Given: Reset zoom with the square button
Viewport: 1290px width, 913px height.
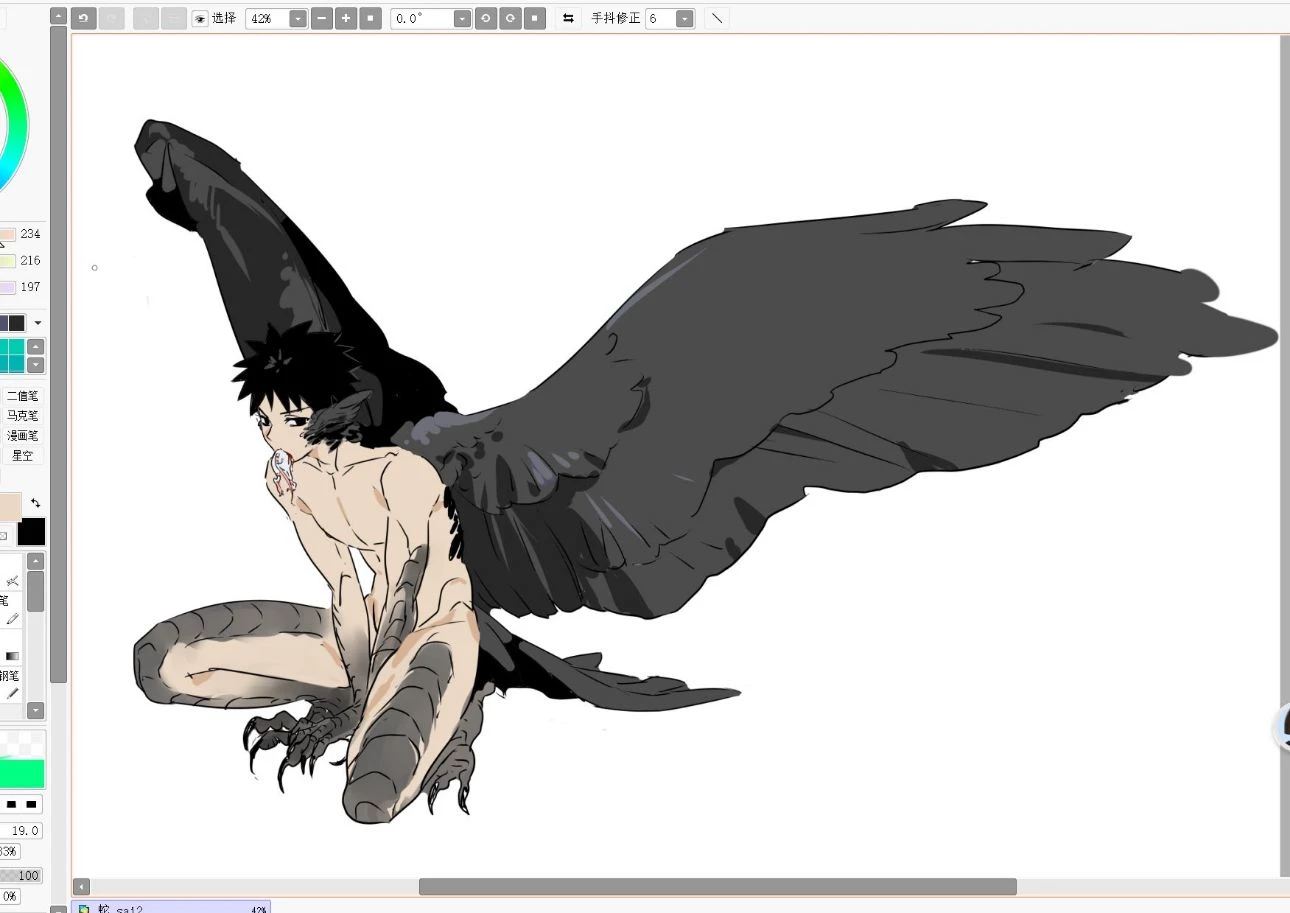Looking at the screenshot, I should (370, 18).
